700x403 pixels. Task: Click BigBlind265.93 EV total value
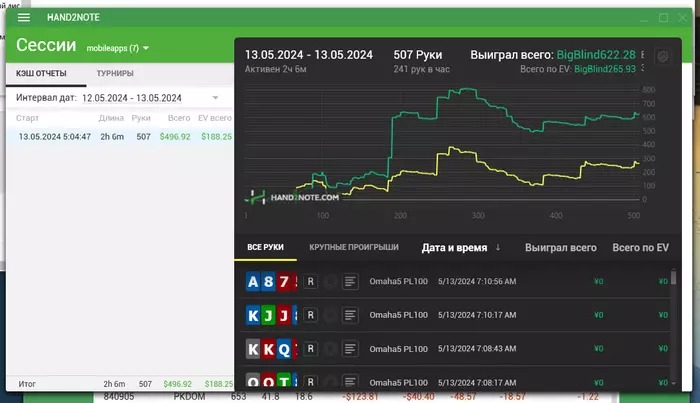pos(605,69)
